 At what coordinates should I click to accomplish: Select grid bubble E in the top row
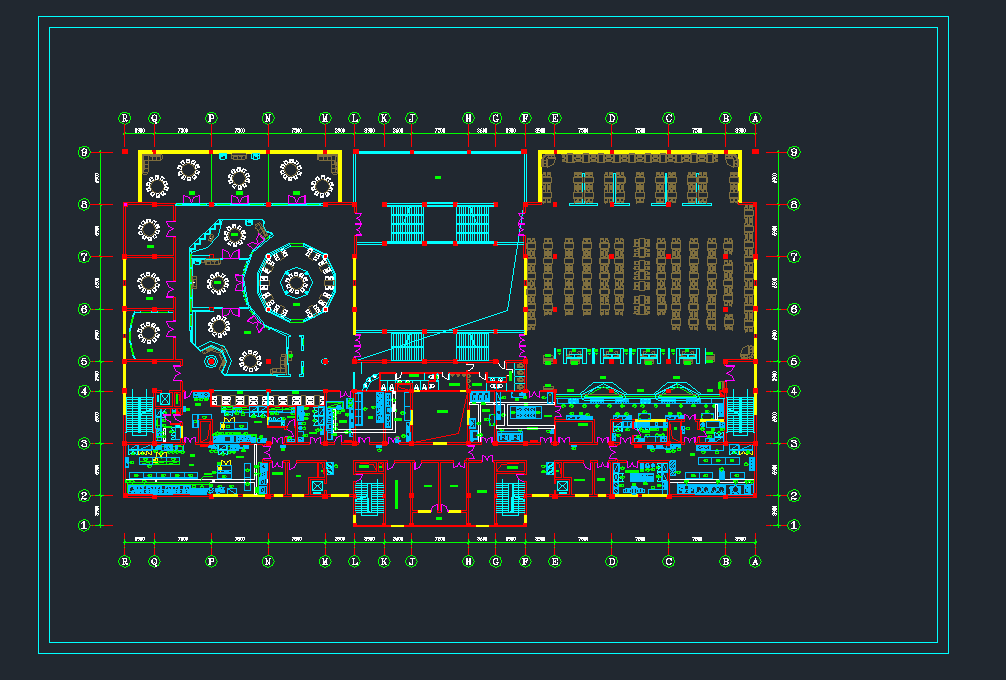point(555,118)
